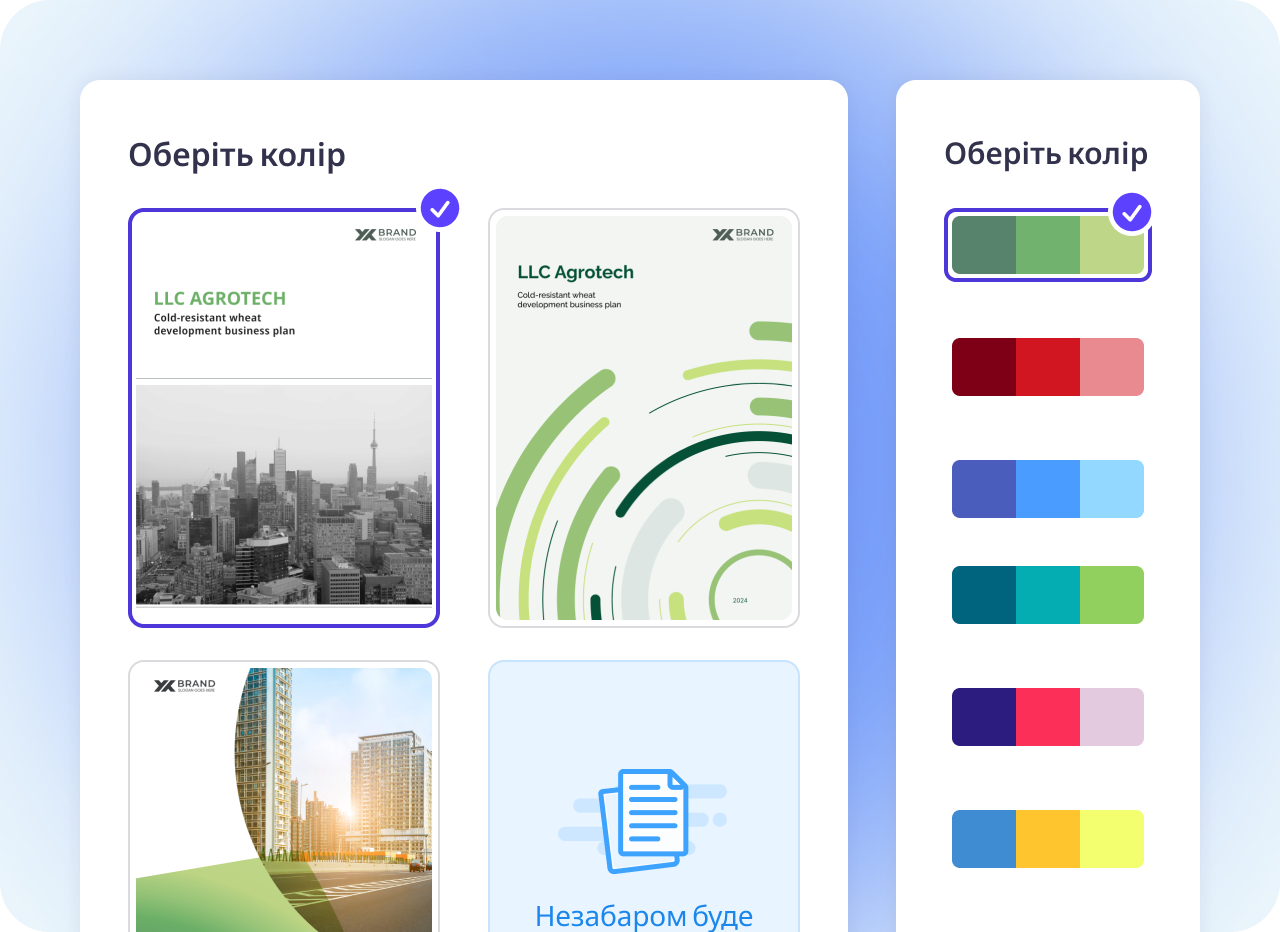Select the red color palette
The image size is (1280, 932).
1047,367
